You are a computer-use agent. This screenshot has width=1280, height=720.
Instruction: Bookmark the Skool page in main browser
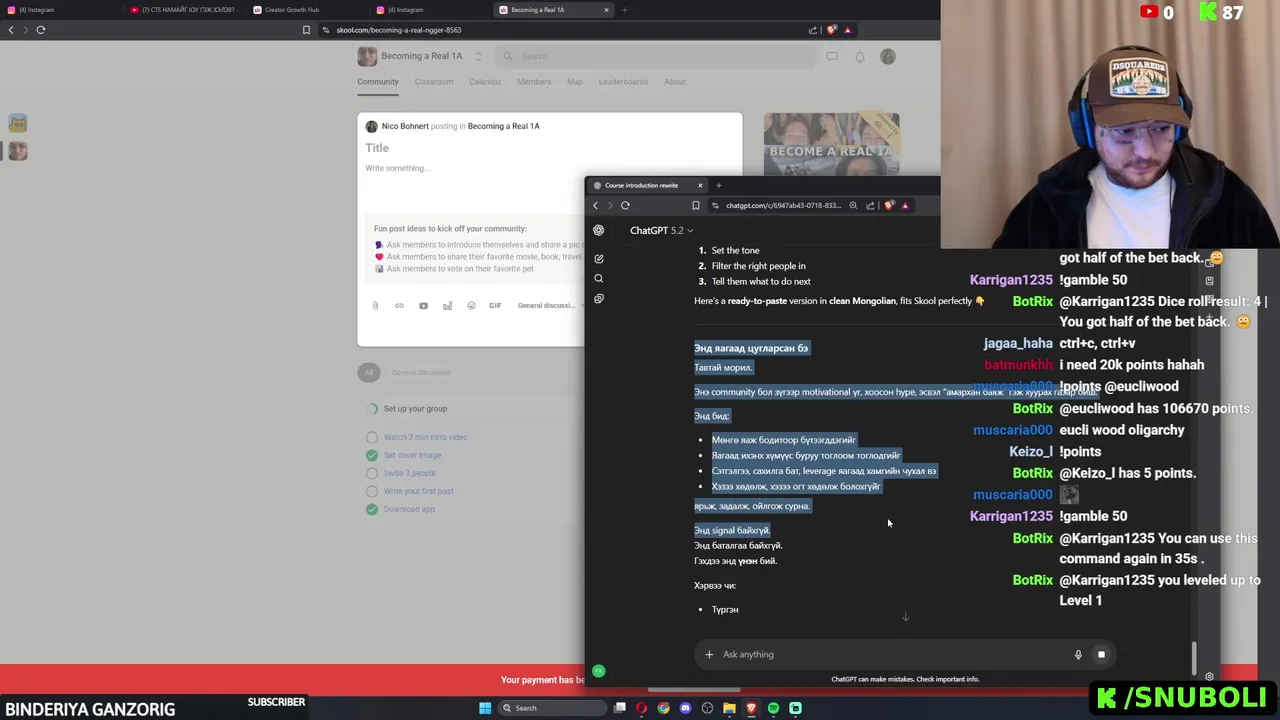click(x=306, y=30)
